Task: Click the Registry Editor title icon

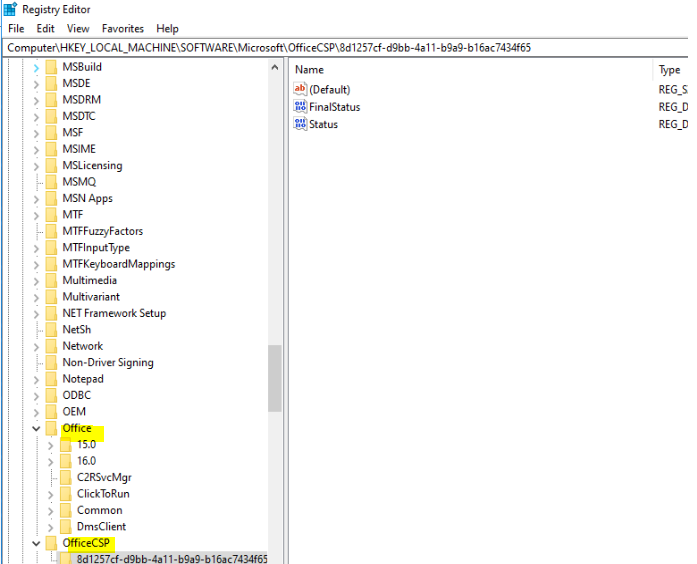Action: coord(10,9)
